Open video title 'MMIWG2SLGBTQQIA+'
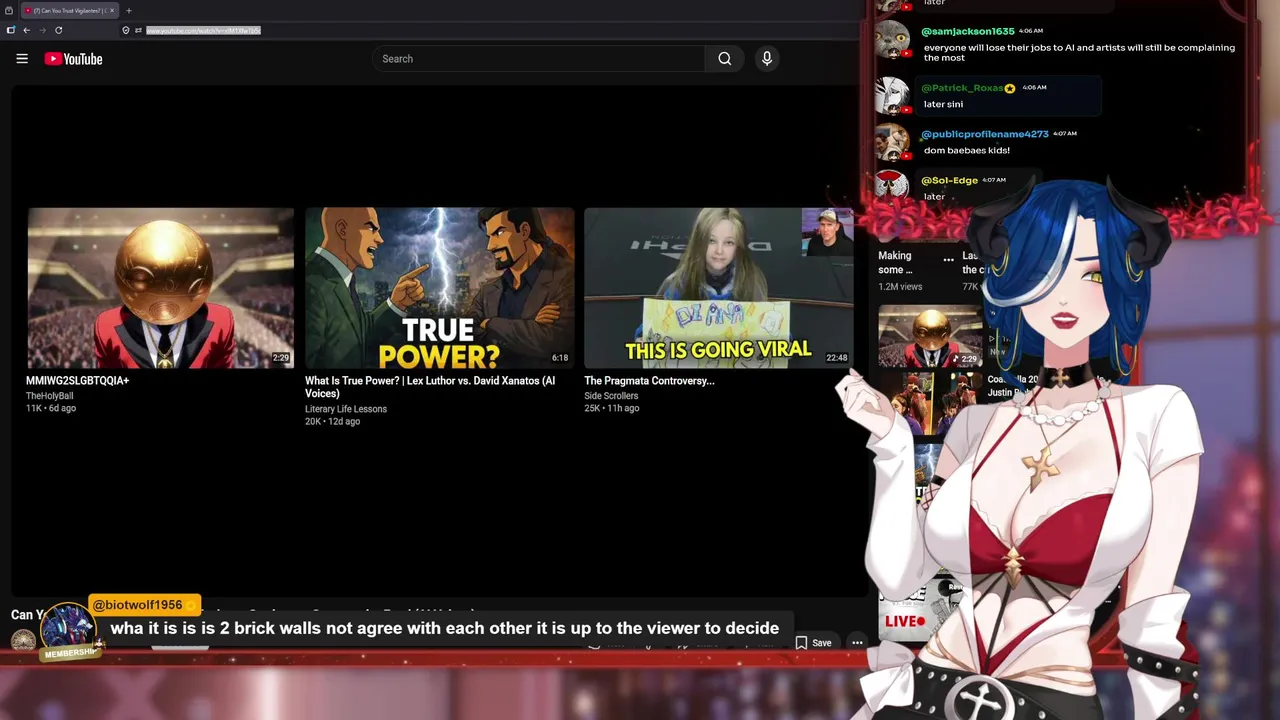The height and width of the screenshot is (720, 1280). [x=77, y=381]
